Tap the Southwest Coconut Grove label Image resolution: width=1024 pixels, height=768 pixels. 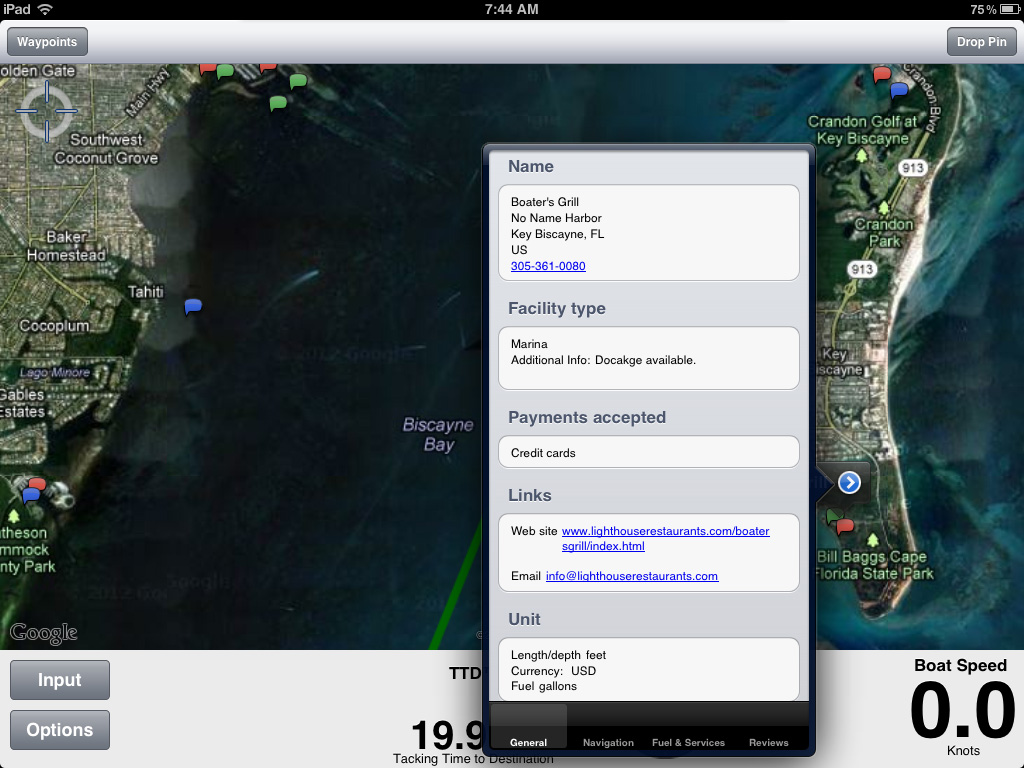point(106,149)
